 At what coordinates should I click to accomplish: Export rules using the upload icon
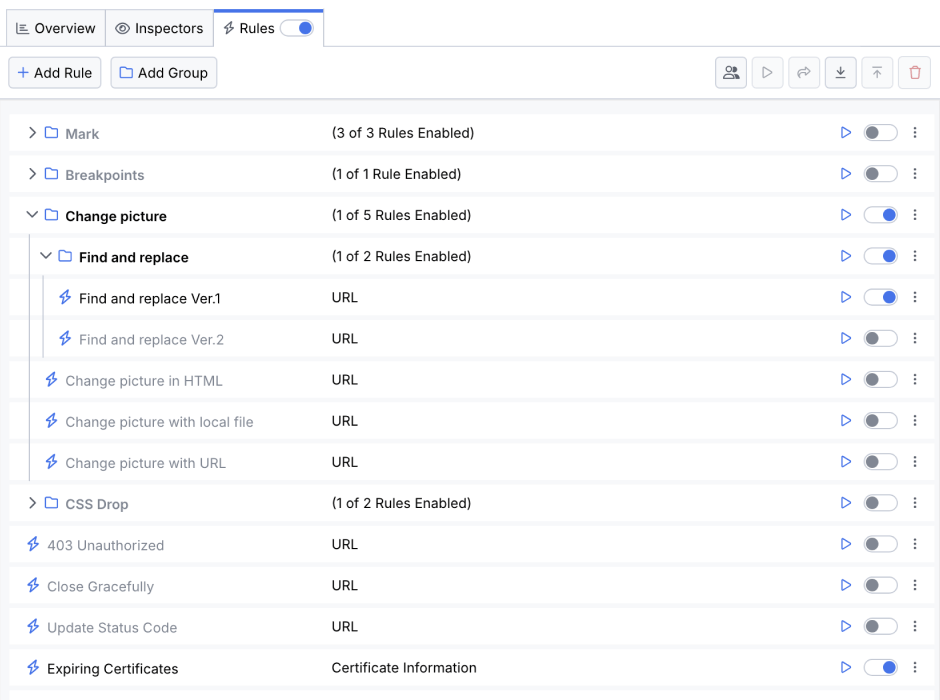877,72
